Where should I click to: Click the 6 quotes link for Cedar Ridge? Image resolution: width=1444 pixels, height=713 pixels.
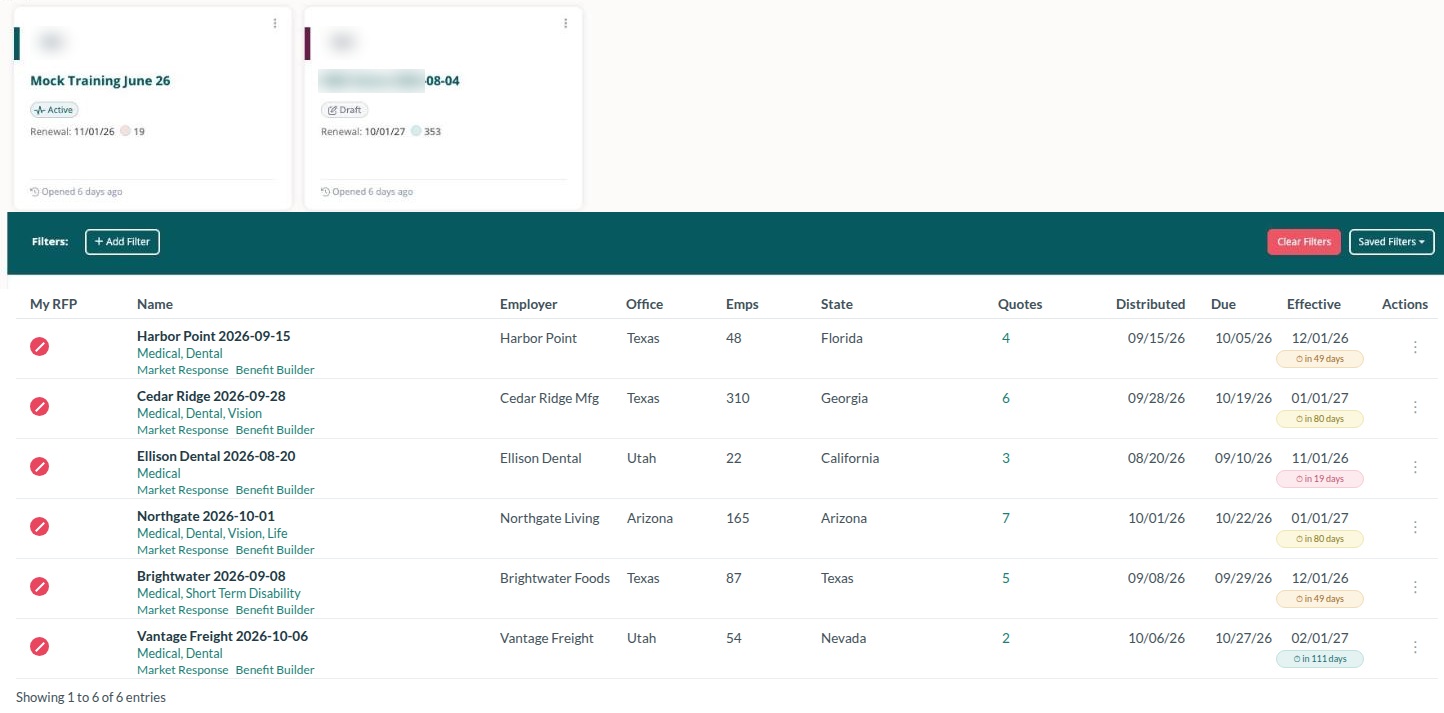pos(1006,398)
